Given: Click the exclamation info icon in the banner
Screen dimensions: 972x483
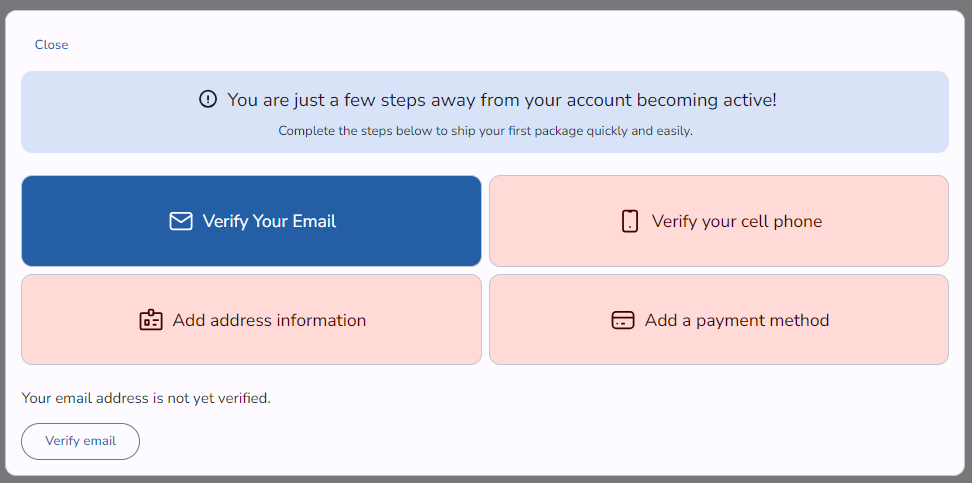Looking at the screenshot, I should click(208, 99).
